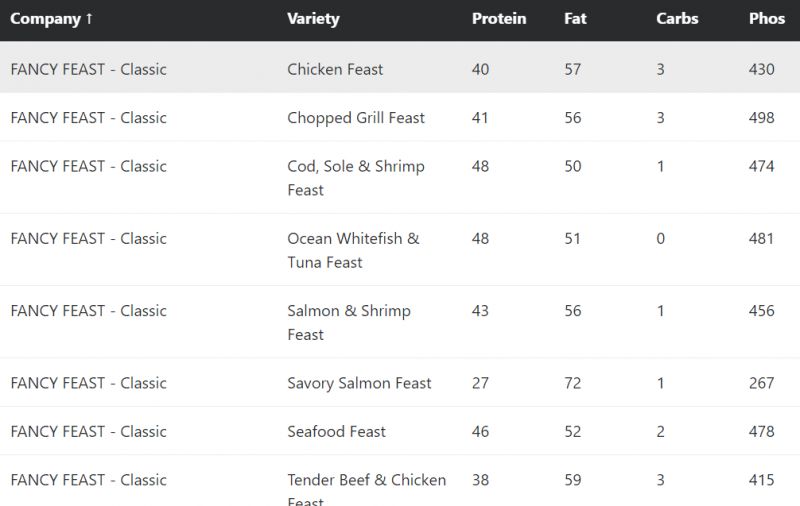Click Chopped Grill Feast variety cell

coord(356,118)
